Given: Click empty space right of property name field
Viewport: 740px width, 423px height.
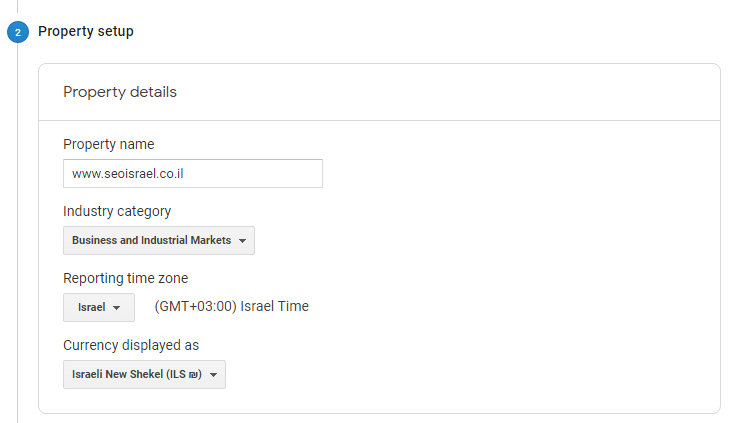Looking at the screenshot, I should point(500,173).
